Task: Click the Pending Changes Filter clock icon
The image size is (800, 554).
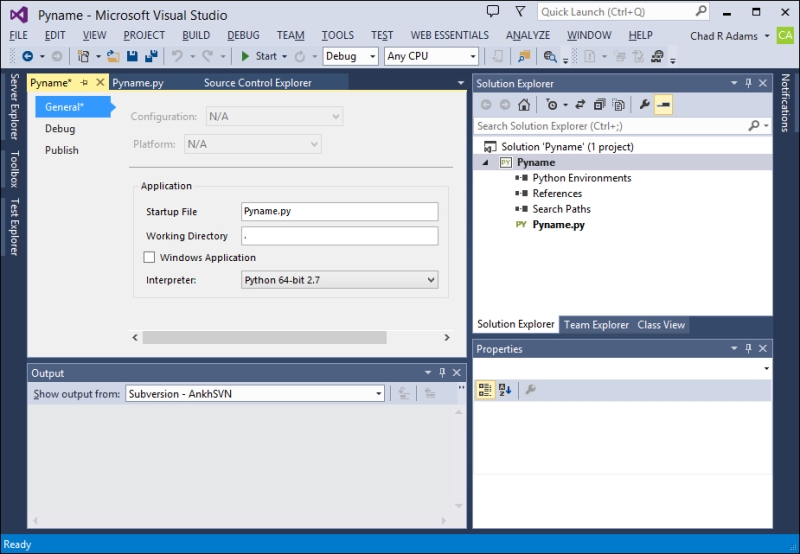Action: 552,105
